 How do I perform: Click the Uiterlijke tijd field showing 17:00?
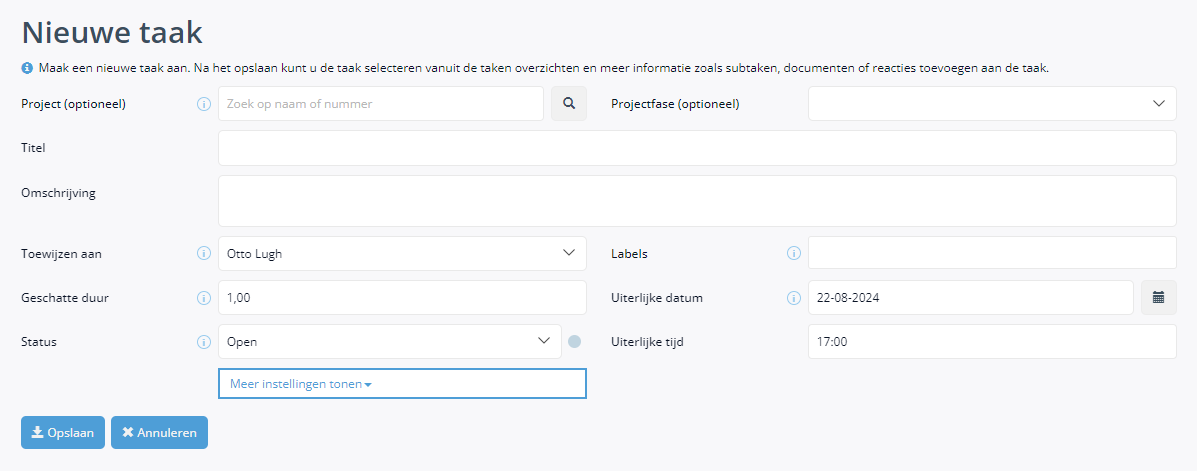[992, 342]
